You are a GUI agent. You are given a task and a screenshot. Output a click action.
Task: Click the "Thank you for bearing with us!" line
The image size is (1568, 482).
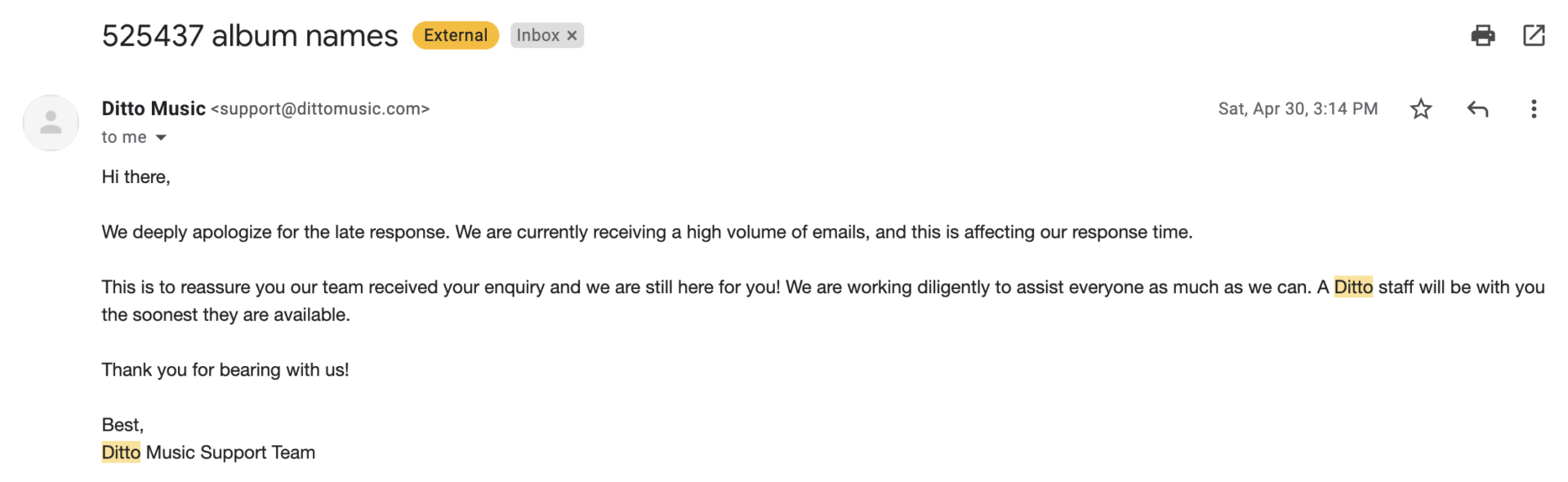(225, 369)
